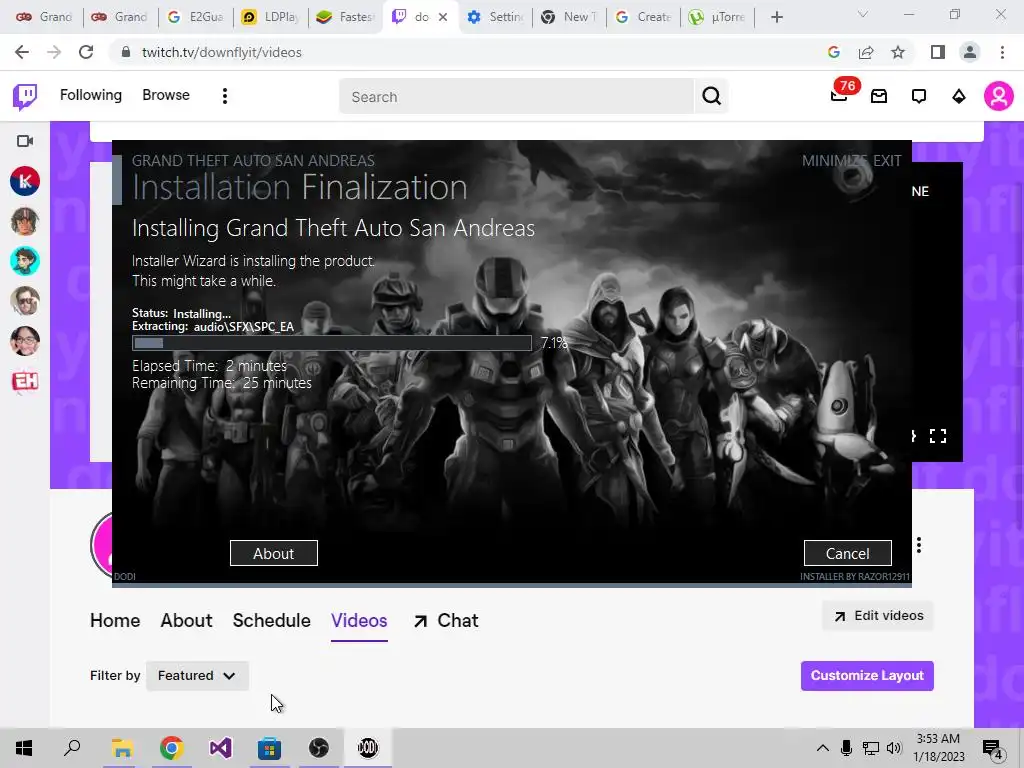This screenshot has width=1024, height=768.
Task: Open the teal-background avatar channel in sidebar
Action: (x=25, y=261)
